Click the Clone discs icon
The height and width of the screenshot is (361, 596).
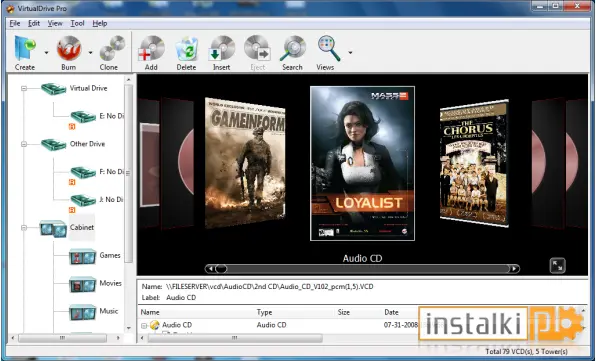(x=112, y=48)
